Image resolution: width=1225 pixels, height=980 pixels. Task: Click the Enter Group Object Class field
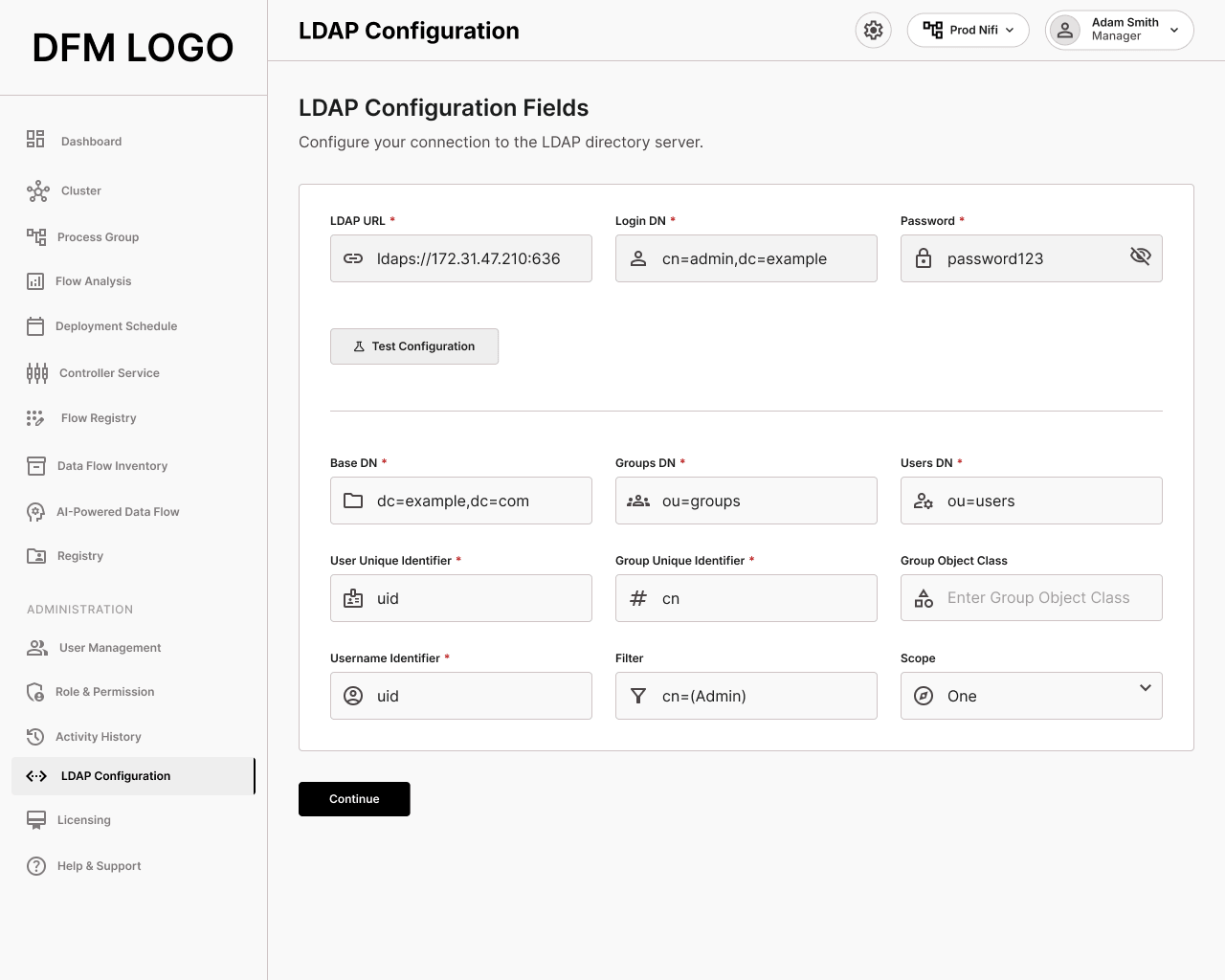click(x=1032, y=598)
